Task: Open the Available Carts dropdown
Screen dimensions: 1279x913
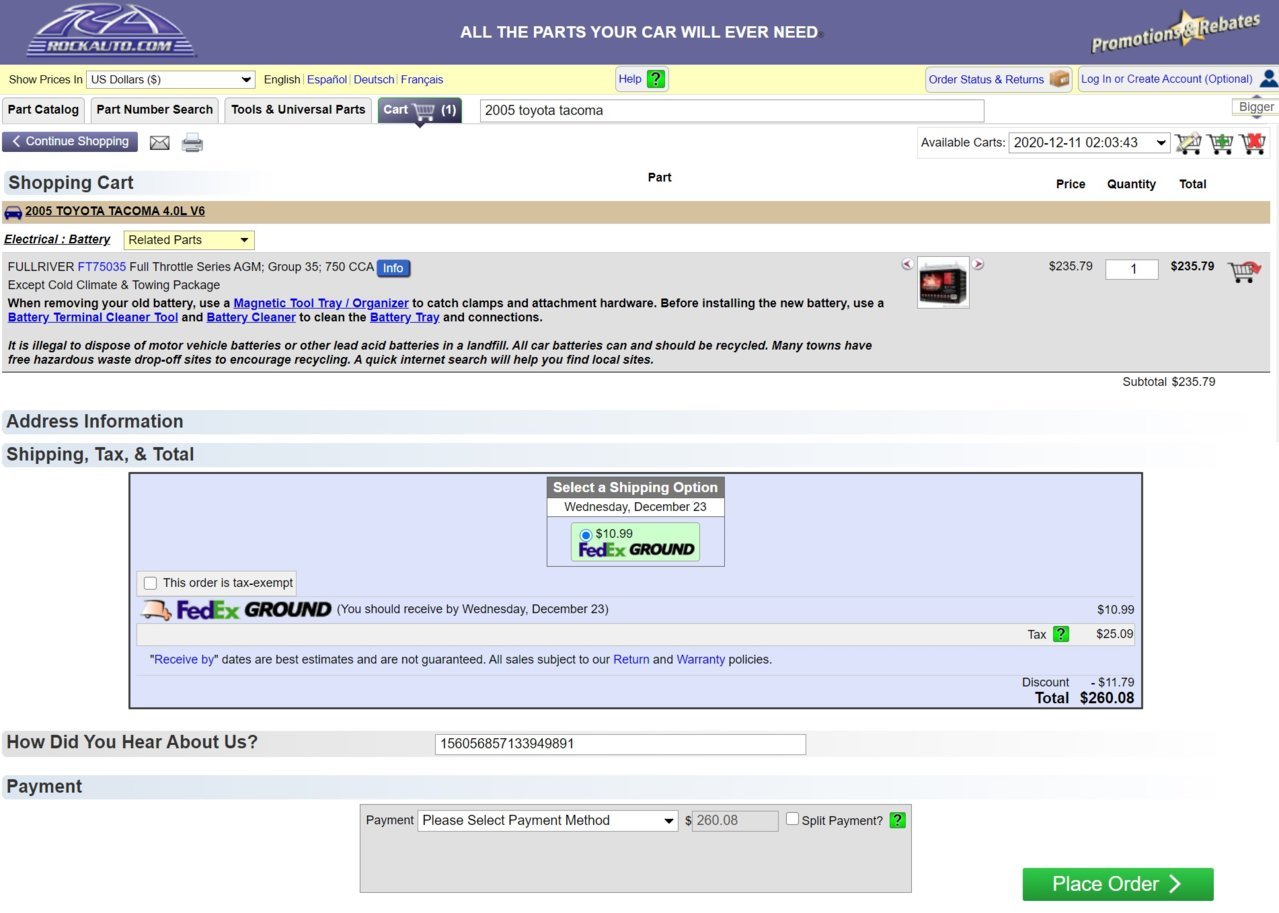Action: point(1089,143)
